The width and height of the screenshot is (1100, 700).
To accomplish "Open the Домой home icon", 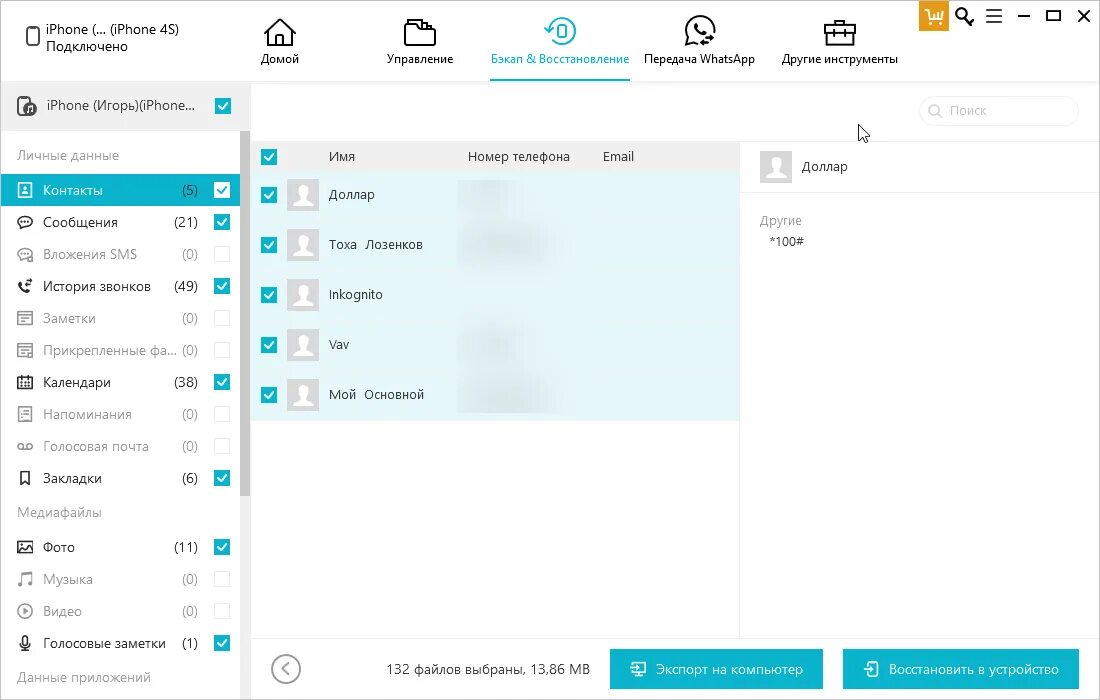I will pyautogui.click(x=279, y=33).
